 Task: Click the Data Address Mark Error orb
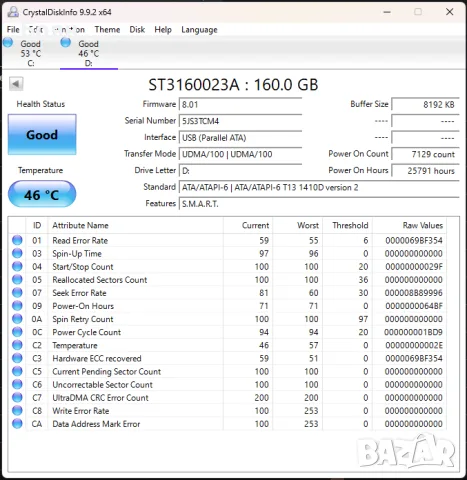[17, 424]
